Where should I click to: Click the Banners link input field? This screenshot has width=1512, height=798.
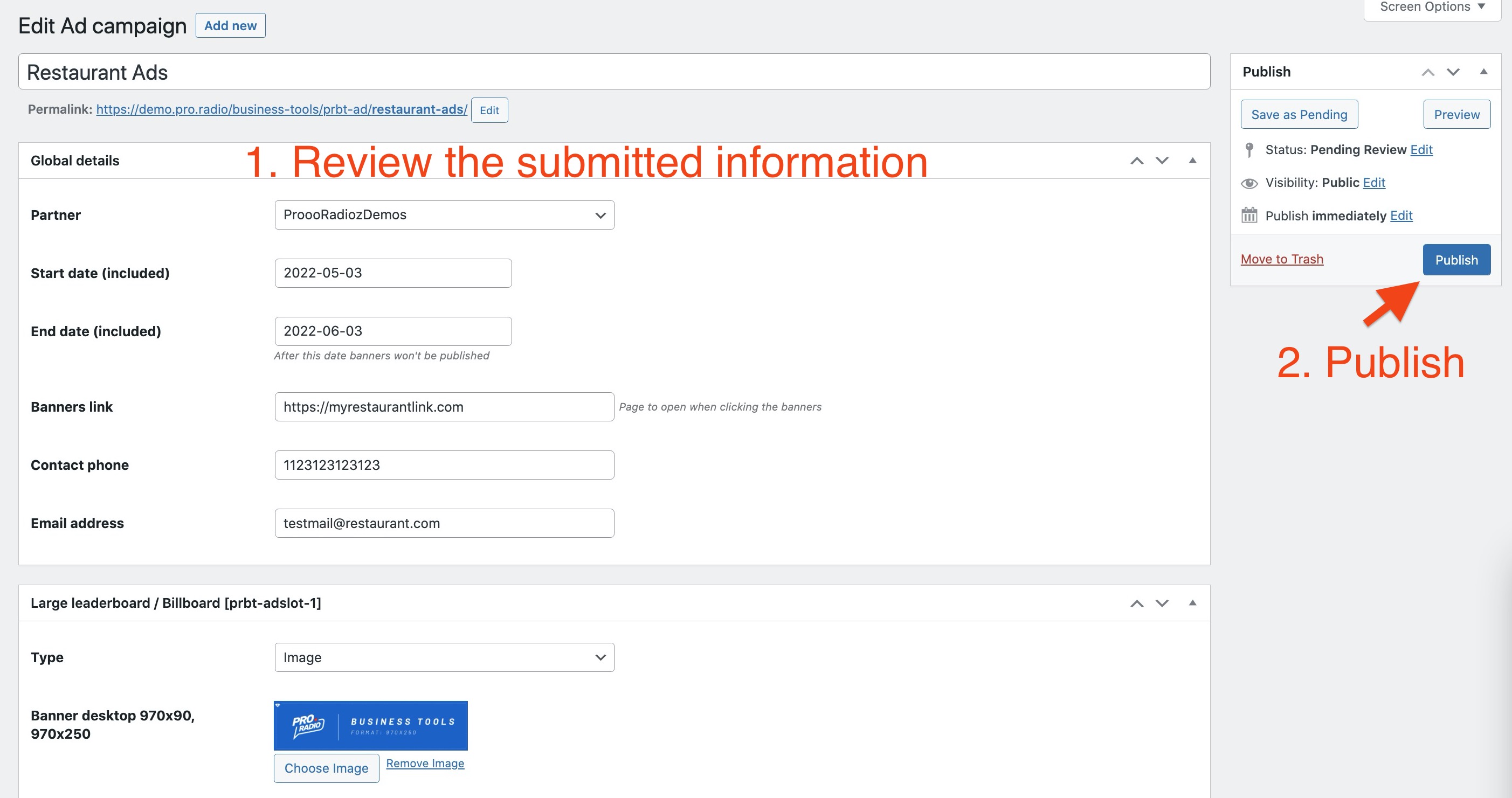coord(444,407)
